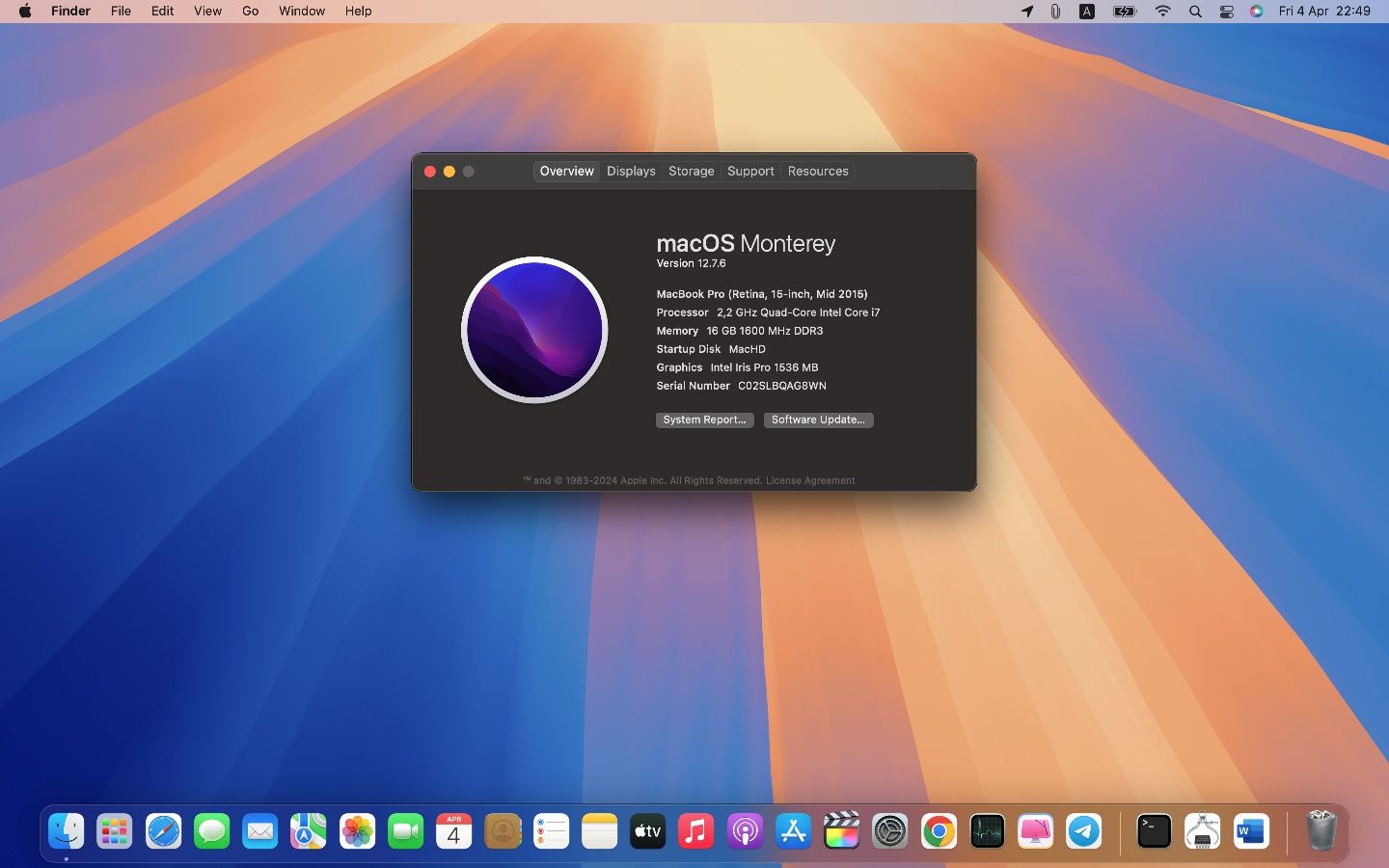Image resolution: width=1389 pixels, height=868 pixels.
Task: Switch to the Storage tab
Action: click(692, 171)
